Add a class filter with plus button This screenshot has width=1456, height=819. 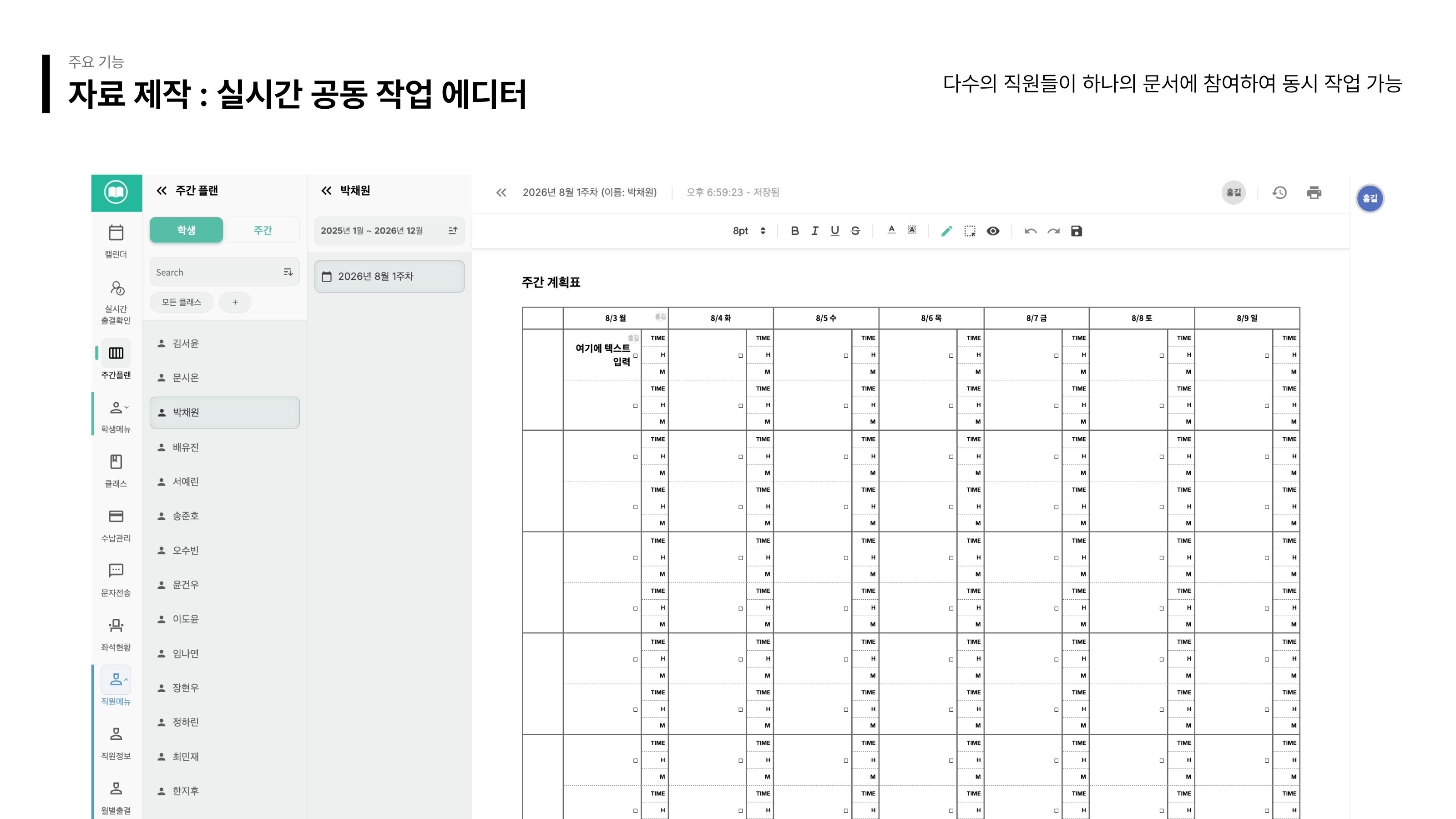click(x=235, y=302)
